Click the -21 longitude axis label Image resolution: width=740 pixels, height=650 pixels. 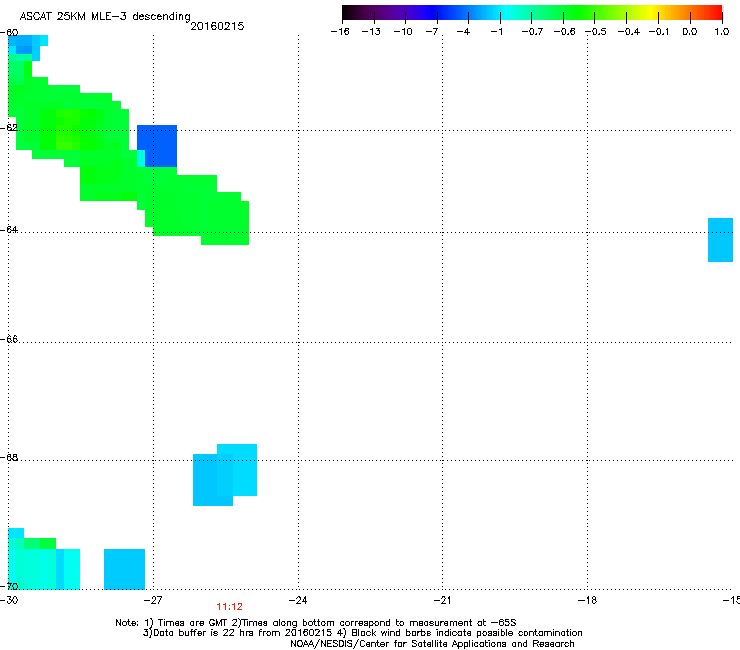[442, 600]
